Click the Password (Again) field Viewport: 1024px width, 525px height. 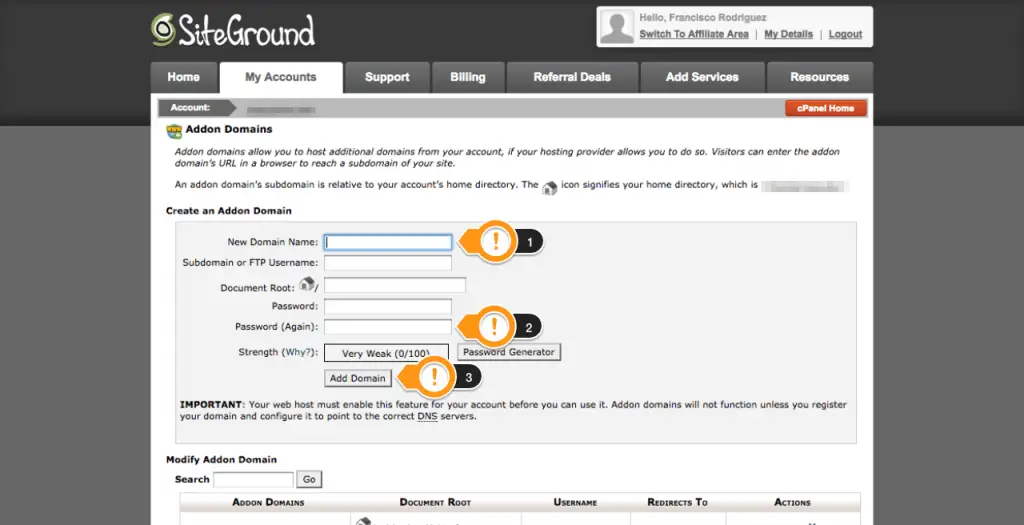(388, 327)
